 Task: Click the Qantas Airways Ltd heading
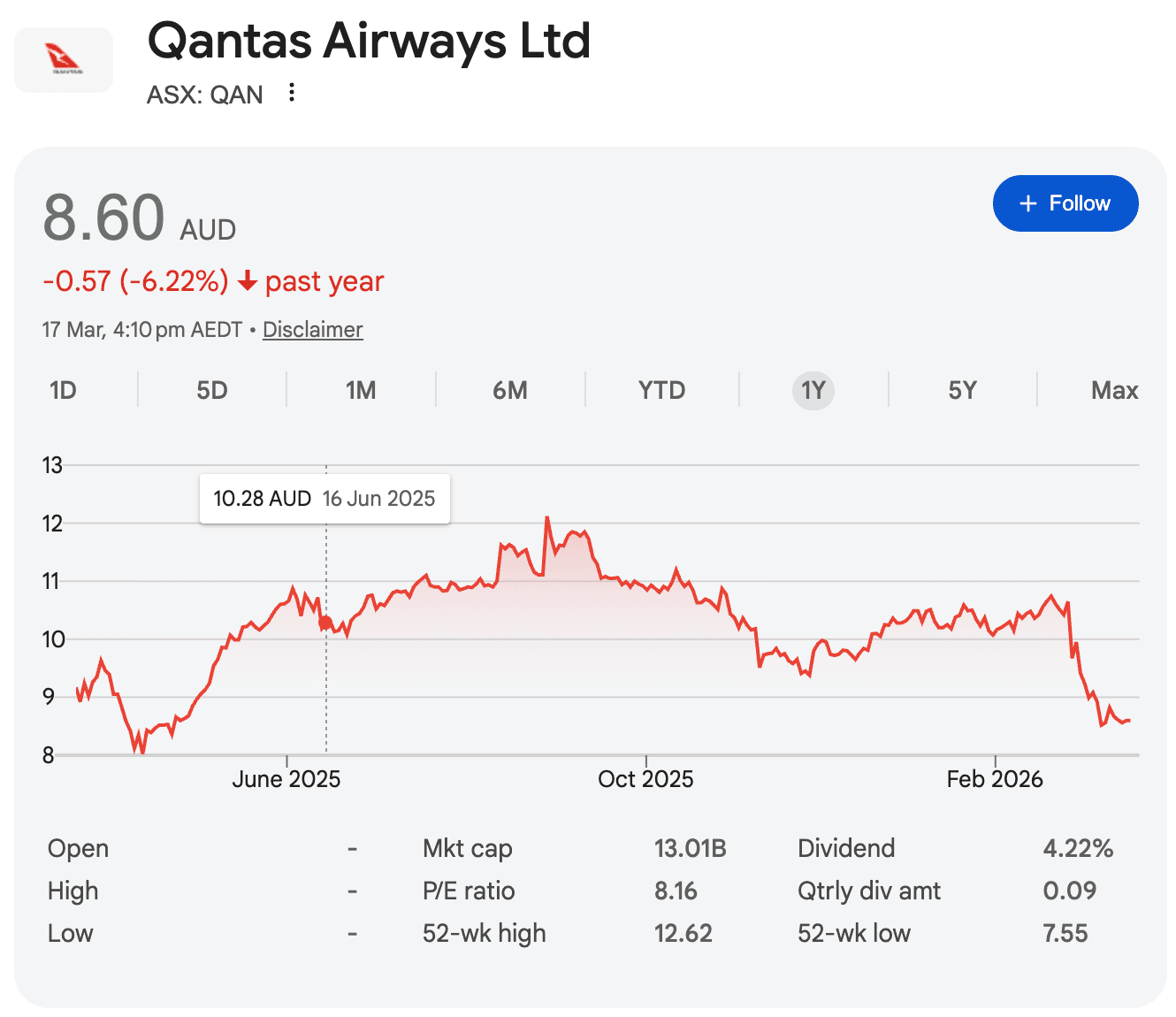click(x=369, y=41)
